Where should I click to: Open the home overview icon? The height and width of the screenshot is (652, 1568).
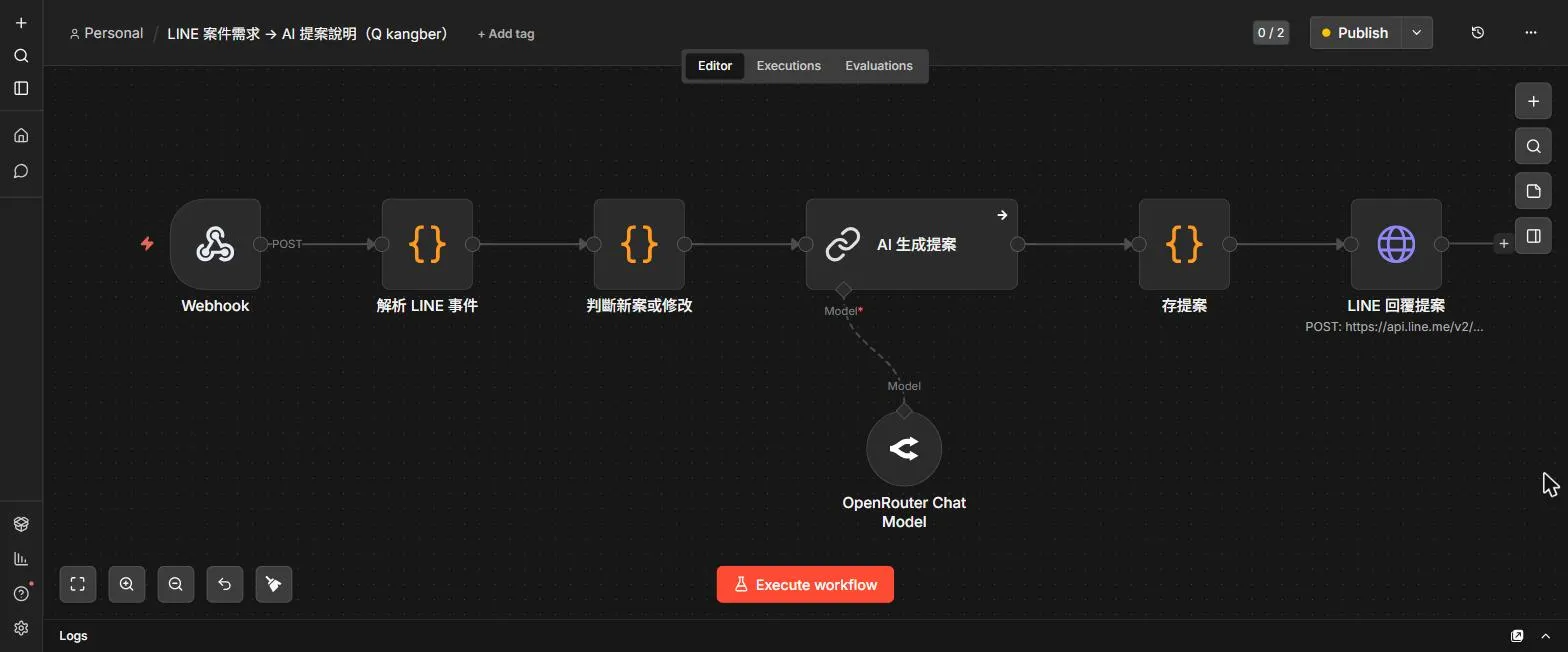point(21,135)
